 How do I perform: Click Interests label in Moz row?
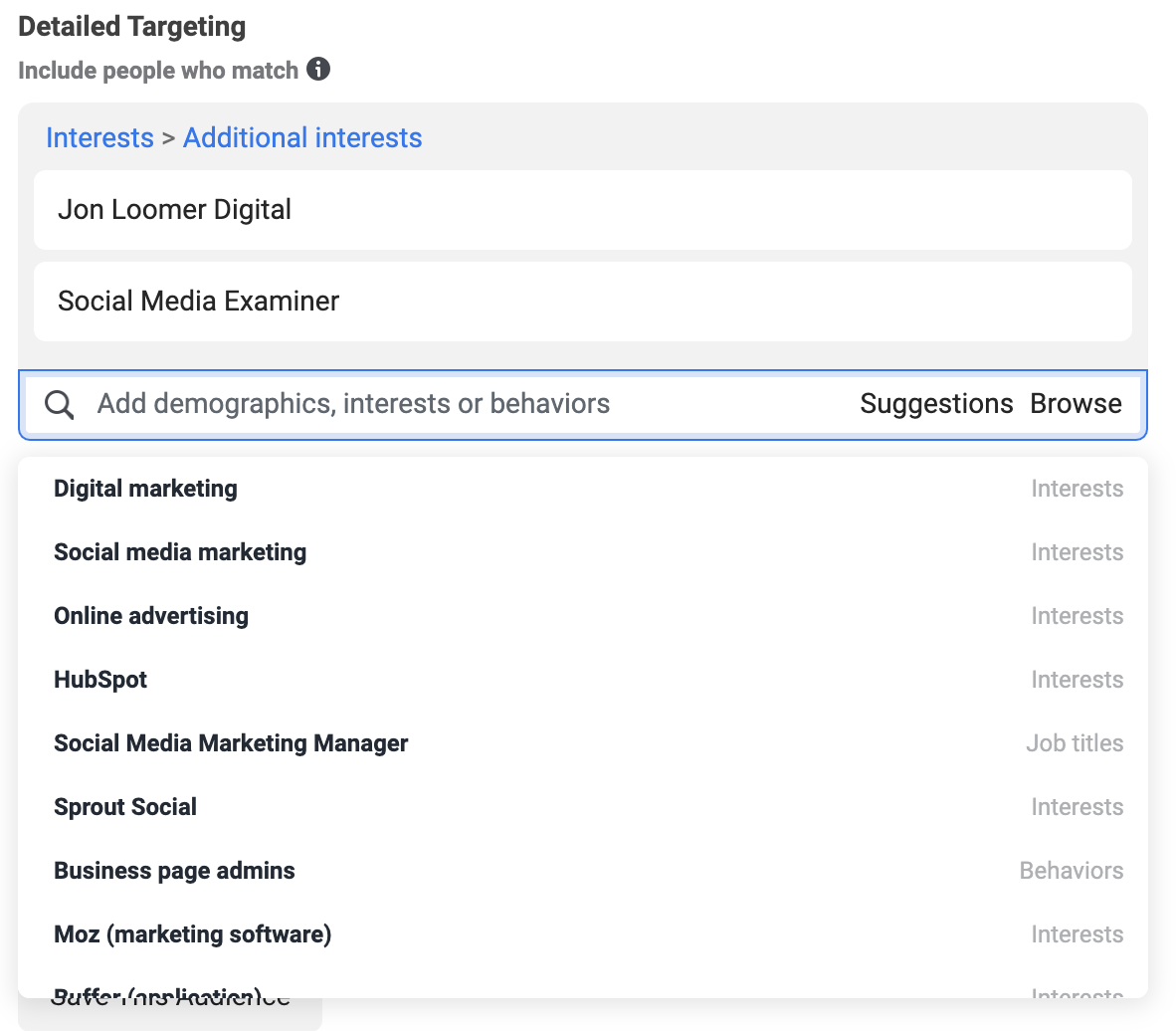click(x=1077, y=934)
